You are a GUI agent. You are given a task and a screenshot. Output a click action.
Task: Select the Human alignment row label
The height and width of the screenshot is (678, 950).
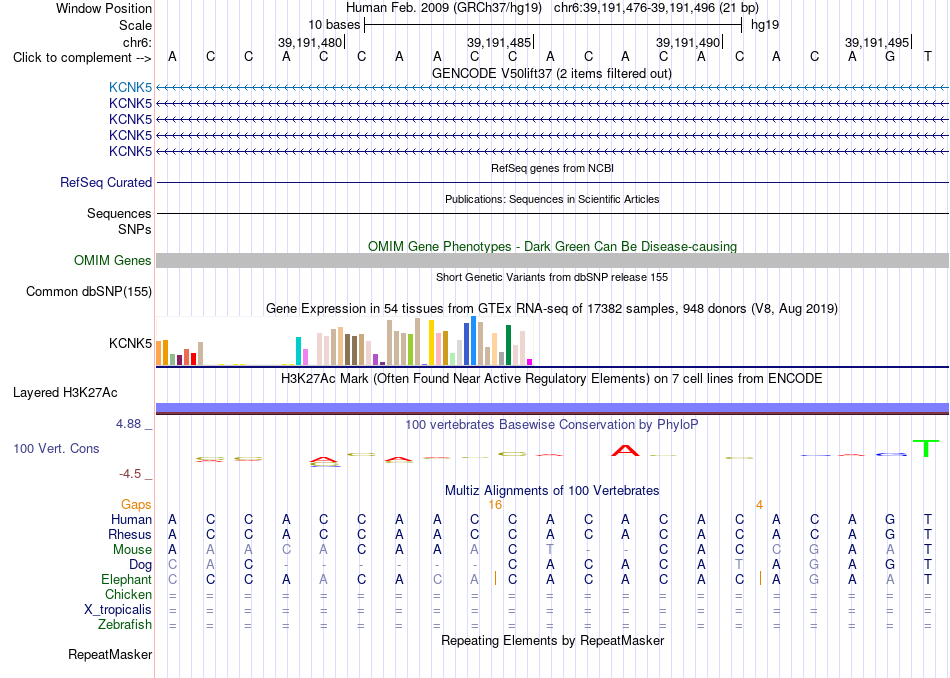tap(131, 520)
